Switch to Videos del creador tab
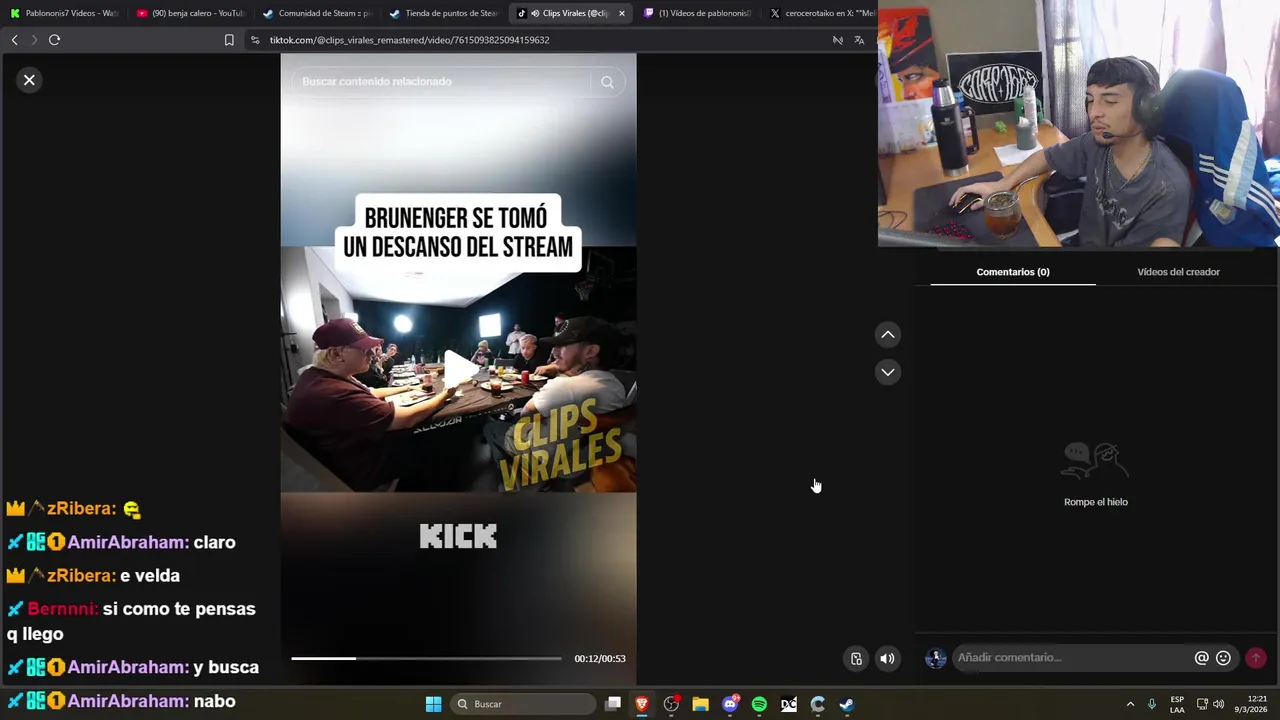Viewport: 1280px width, 720px height. tap(1178, 272)
